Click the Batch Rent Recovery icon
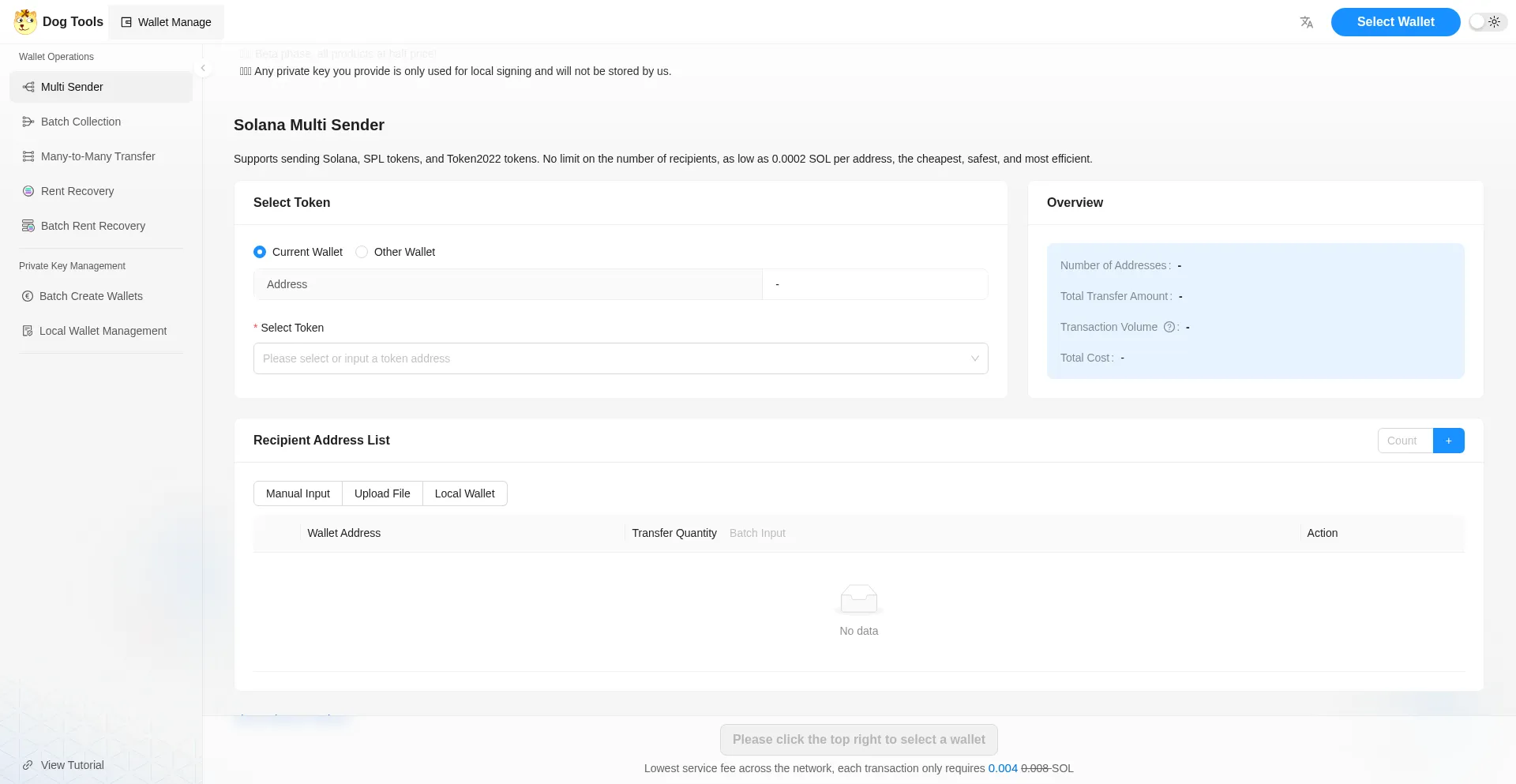This screenshot has height=784, width=1516. pos(28,226)
